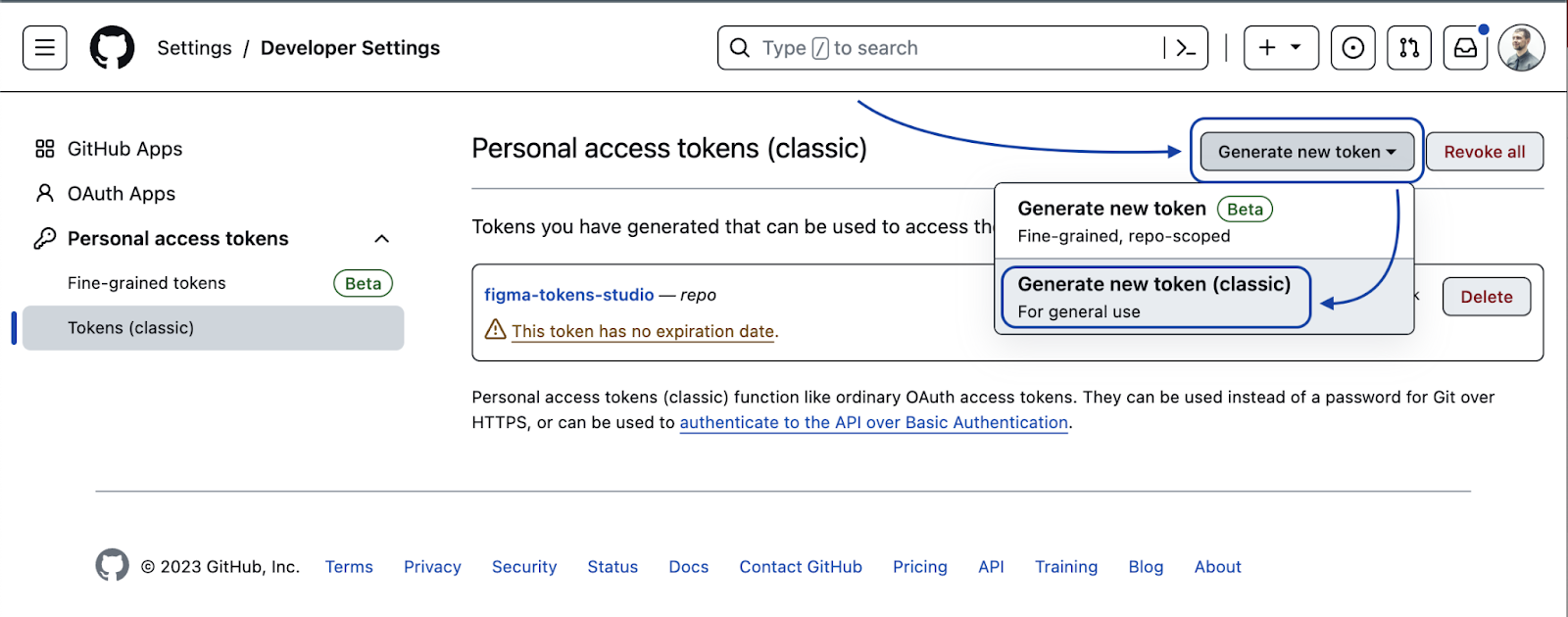Image resolution: width=1568 pixels, height=617 pixels.
Task: Open the command palette icon
Action: 1185,48
